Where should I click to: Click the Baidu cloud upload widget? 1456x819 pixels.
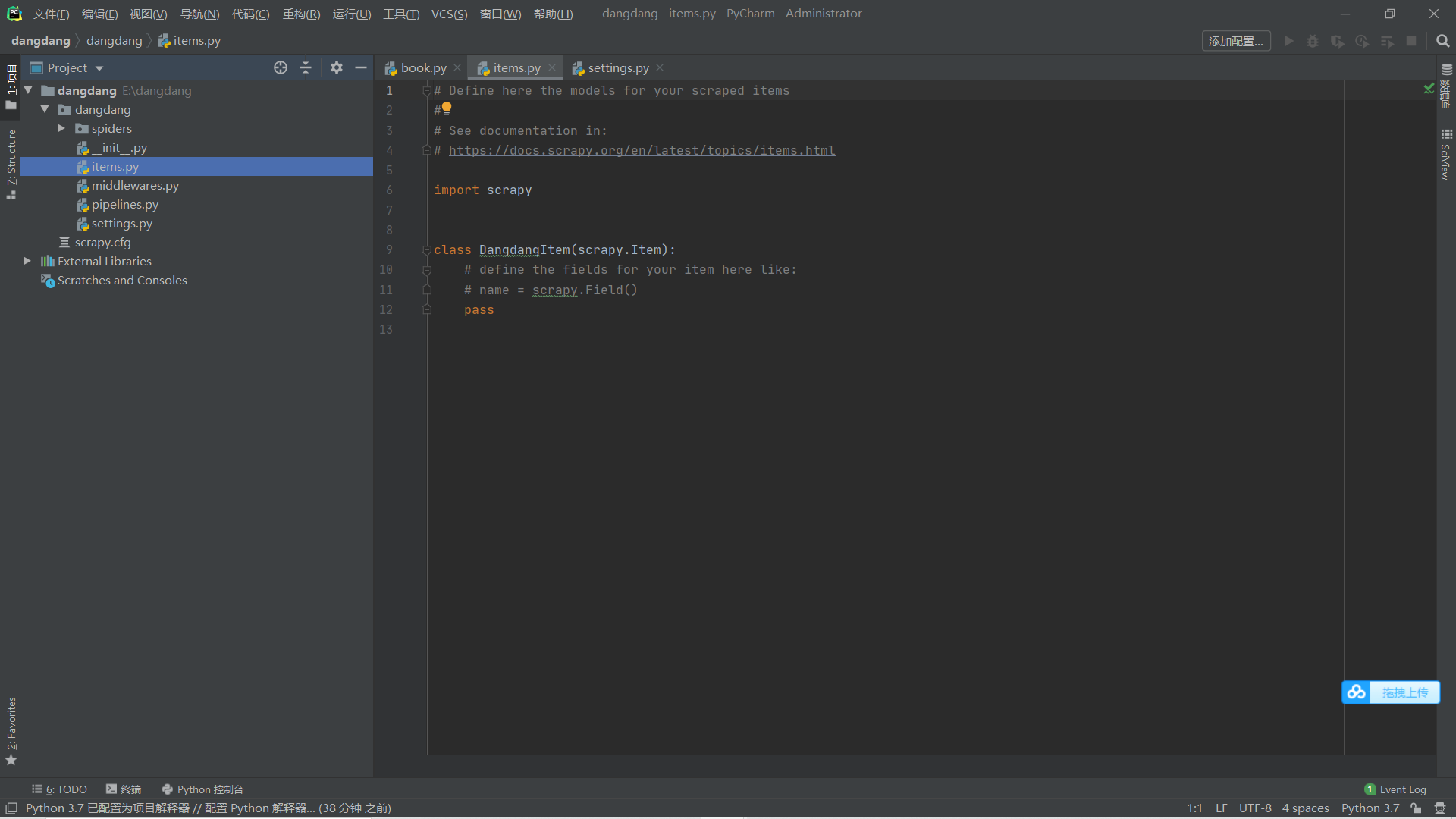(x=1390, y=692)
